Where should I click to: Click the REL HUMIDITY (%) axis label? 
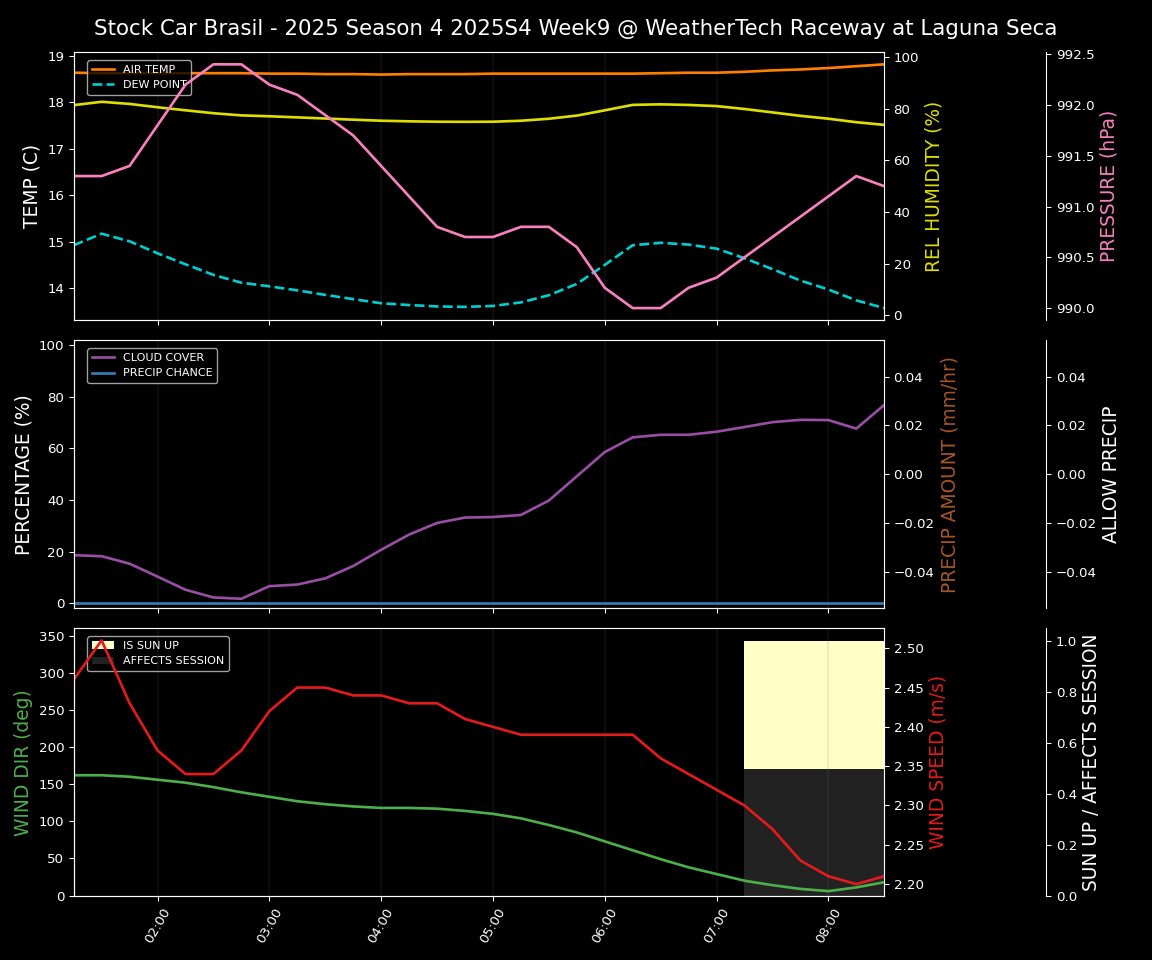click(933, 186)
